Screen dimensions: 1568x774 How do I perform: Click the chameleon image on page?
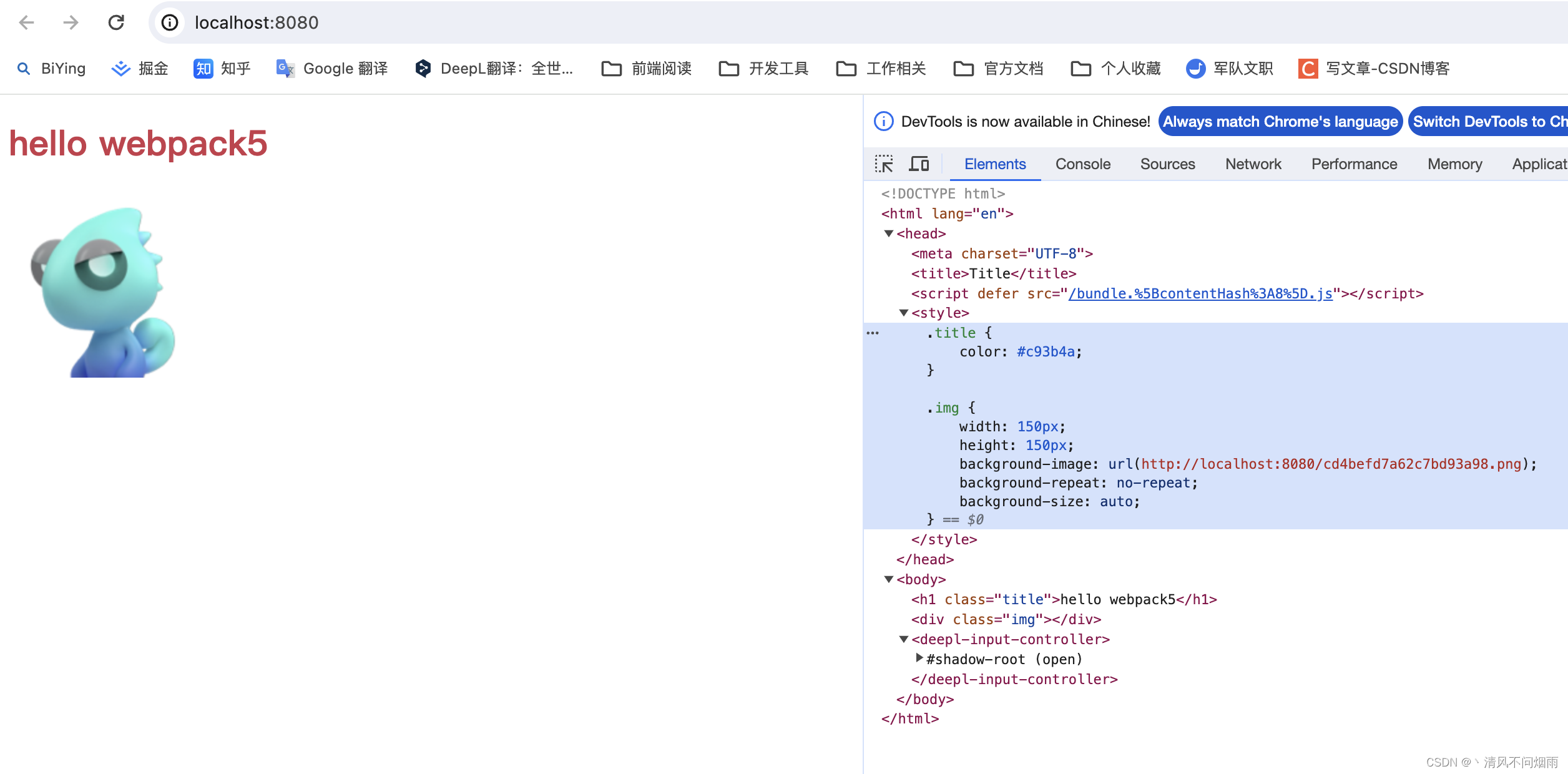103,292
